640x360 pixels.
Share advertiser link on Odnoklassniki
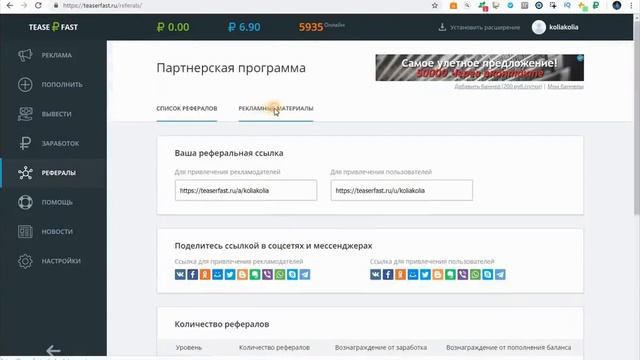coord(205,274)
